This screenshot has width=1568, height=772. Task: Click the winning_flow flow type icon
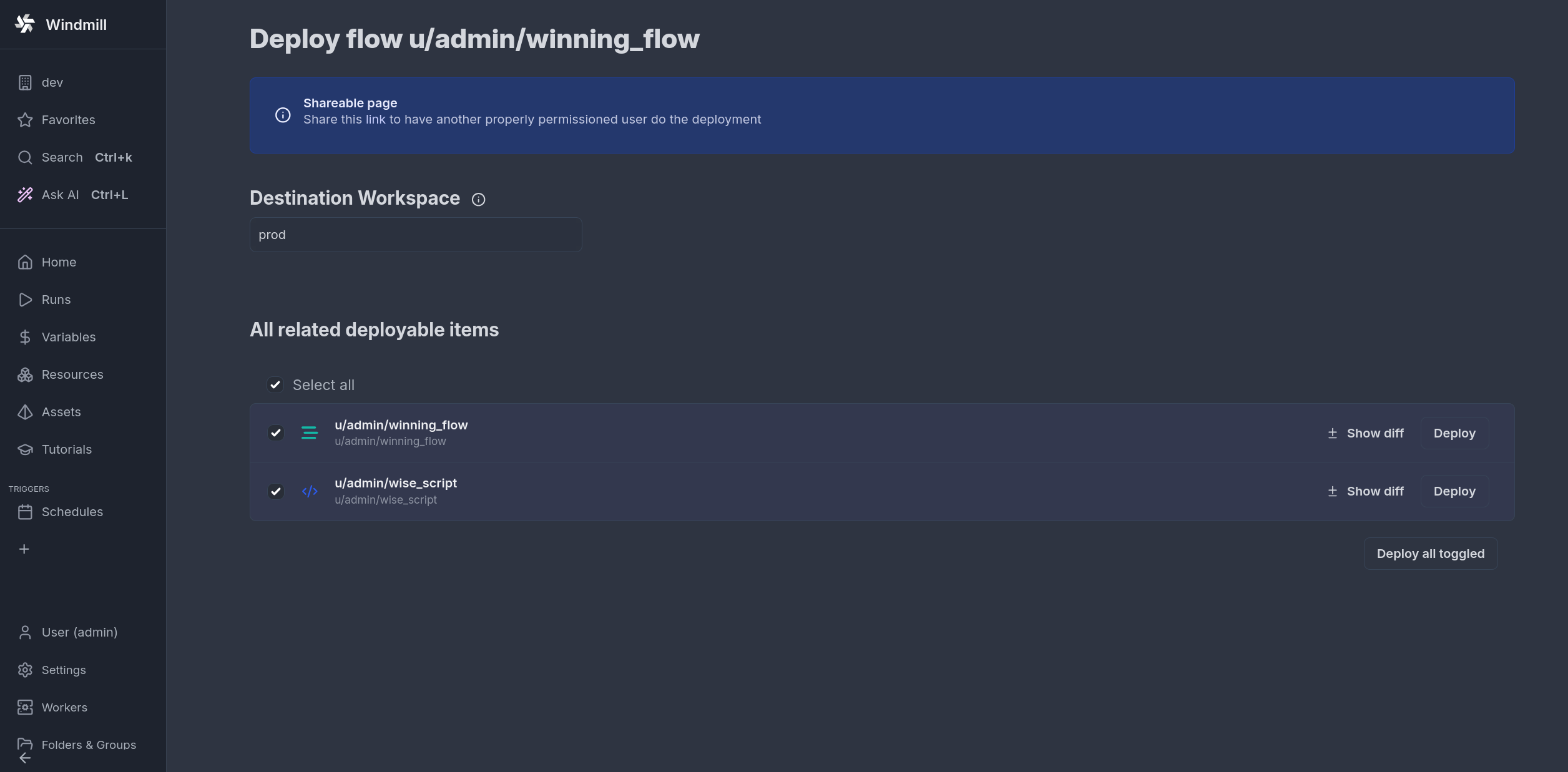pos(310,432)
